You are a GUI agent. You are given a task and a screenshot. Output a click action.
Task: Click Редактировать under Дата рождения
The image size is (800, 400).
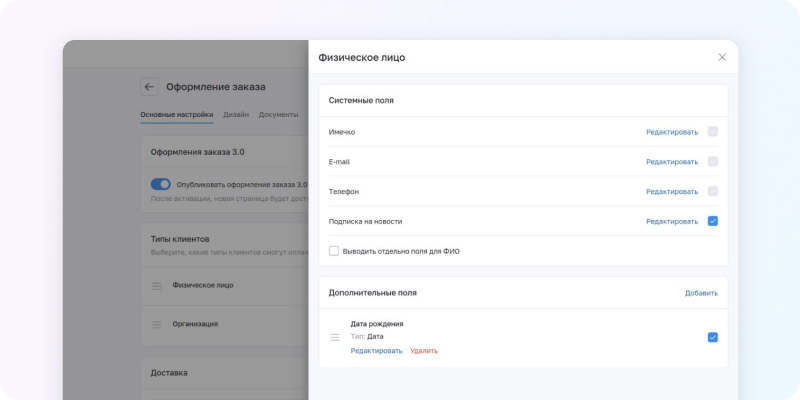(x=376, y=351)
